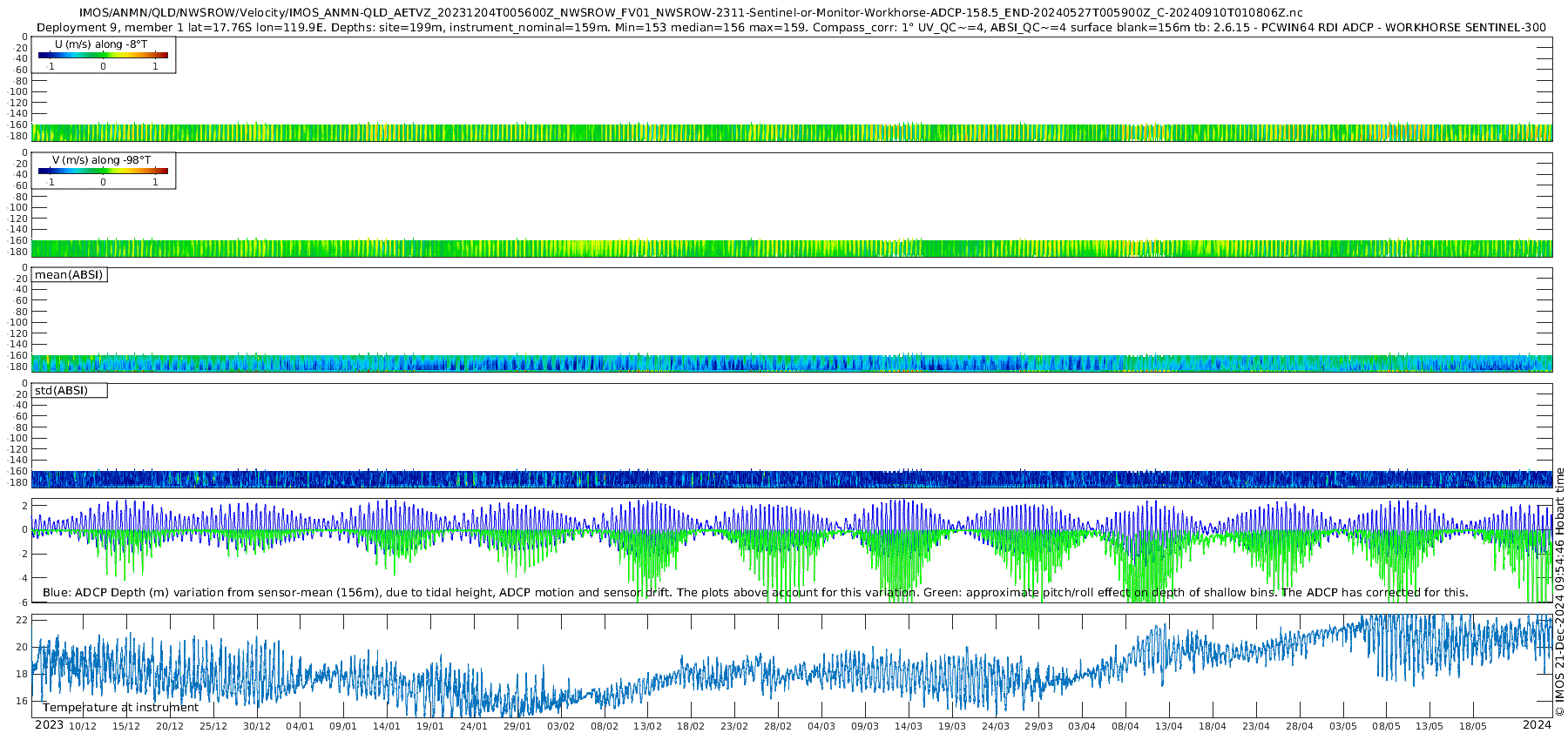Click the 24/03 date tick label
The image size is (1568, 740).
point(996,726)
